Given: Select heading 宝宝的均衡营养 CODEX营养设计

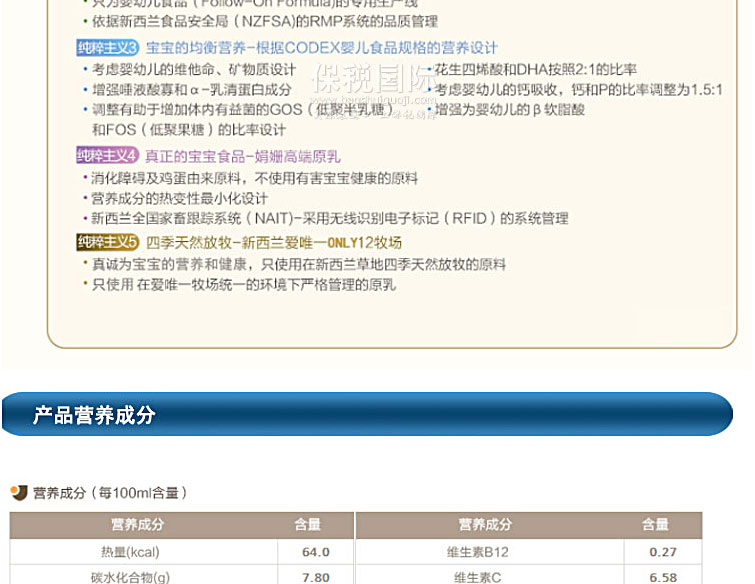Looking at the screenshot, I should tap(321, 48).
